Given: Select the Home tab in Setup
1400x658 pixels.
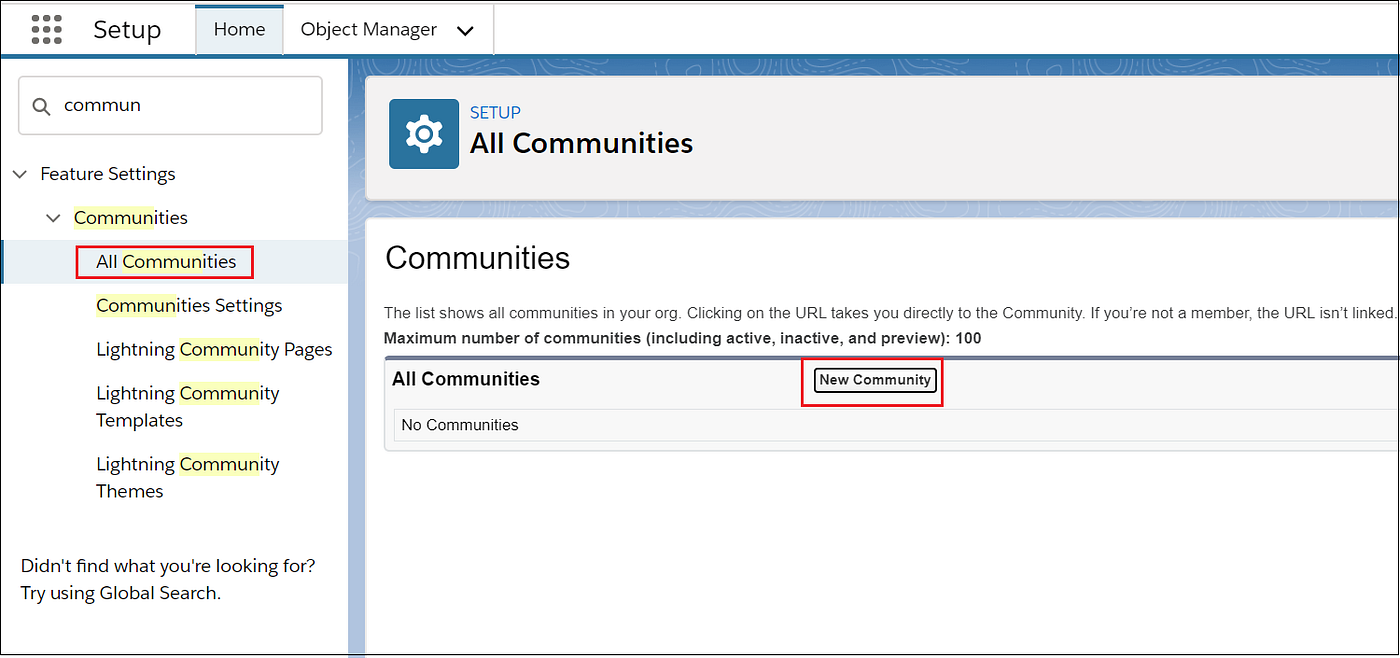Looking at the screenshot, I should 239,29.
